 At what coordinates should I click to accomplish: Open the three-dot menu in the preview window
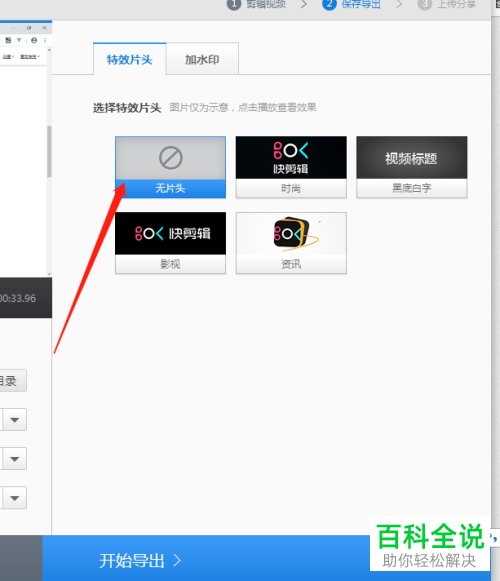(x=45, y=40)
